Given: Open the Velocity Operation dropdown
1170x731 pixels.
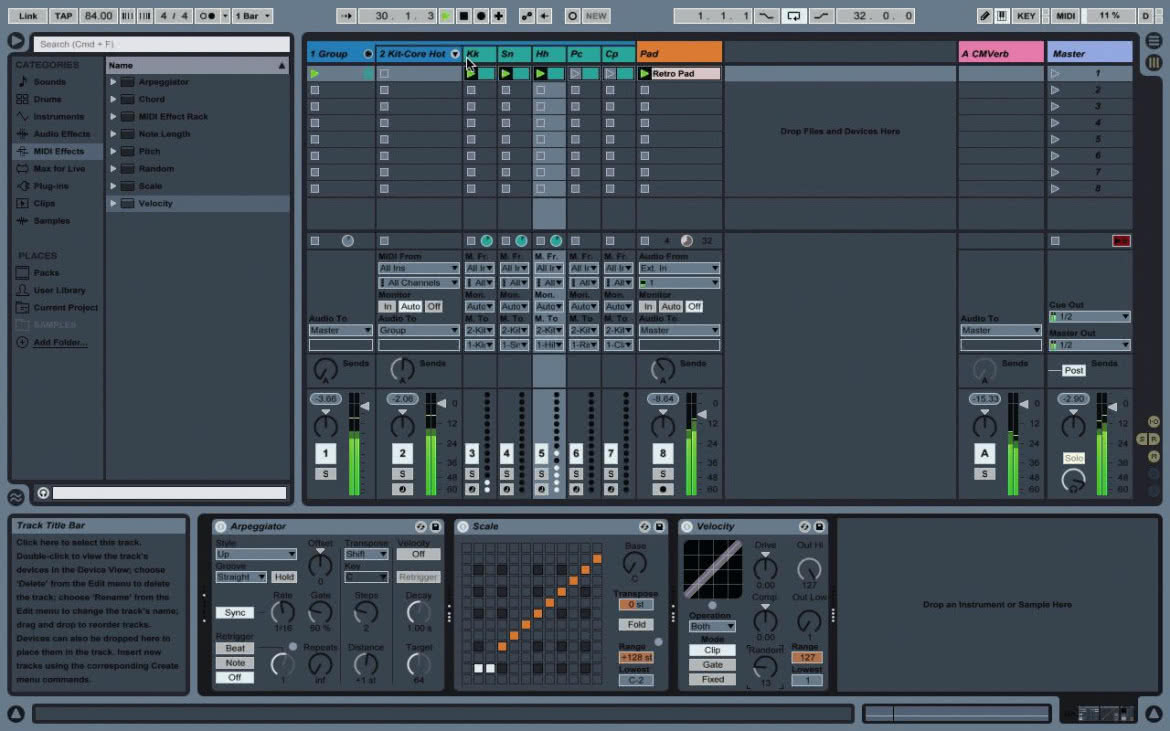Looking at the screenshot, I should click(x=712, y=626).
